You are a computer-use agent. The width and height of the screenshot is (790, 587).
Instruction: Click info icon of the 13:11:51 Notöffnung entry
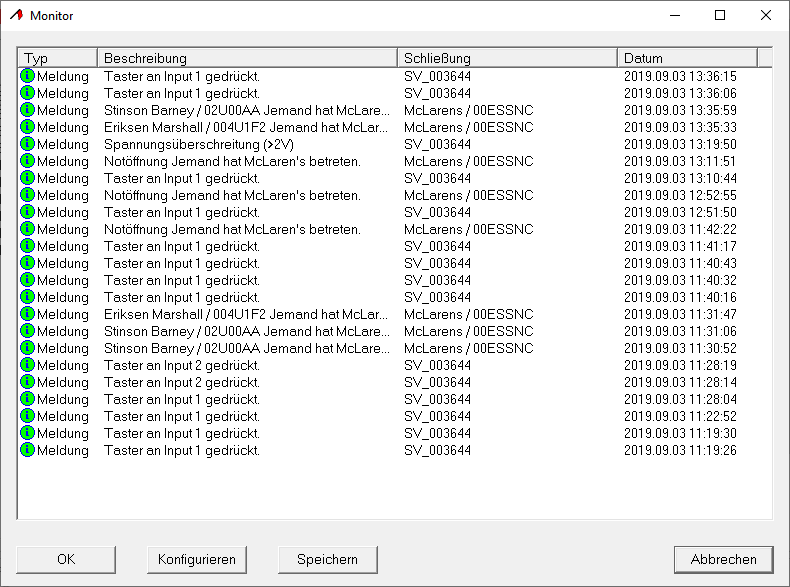pyautogui.click(x=27, y=161)
